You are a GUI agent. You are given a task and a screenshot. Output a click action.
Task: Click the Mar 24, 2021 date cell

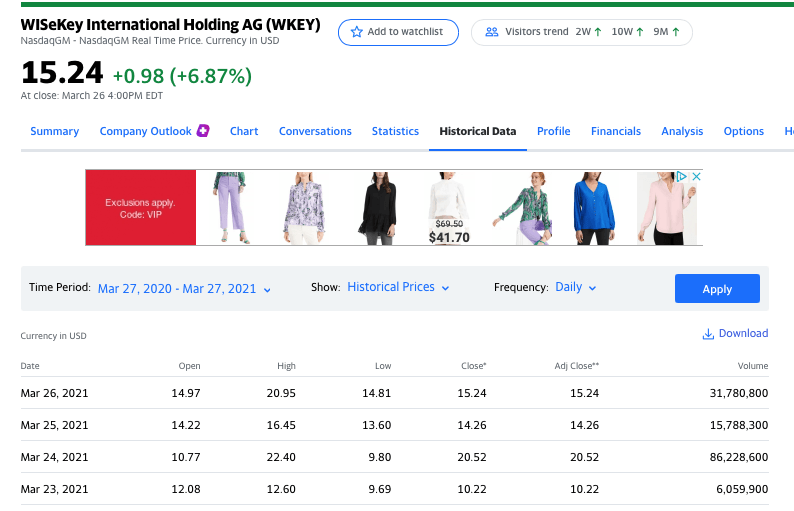[54, 457]
